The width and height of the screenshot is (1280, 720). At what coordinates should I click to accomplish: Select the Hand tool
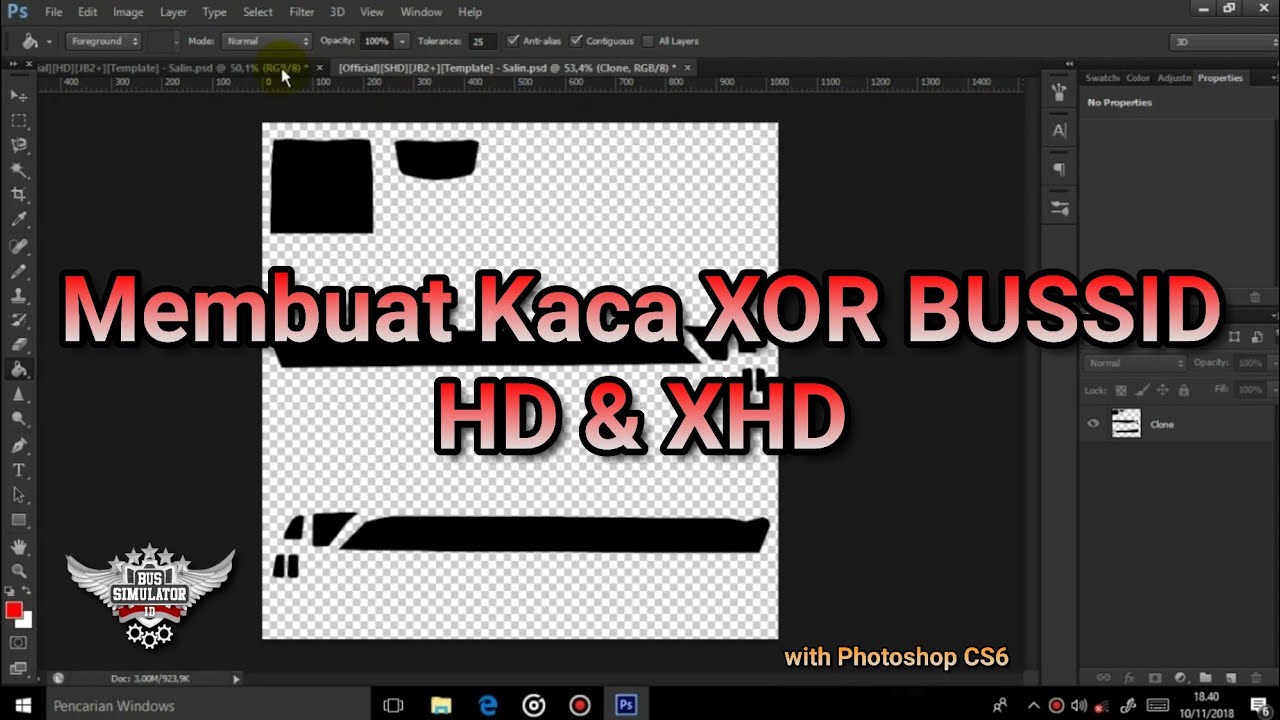pyautogui.click(x=18, y=546)
